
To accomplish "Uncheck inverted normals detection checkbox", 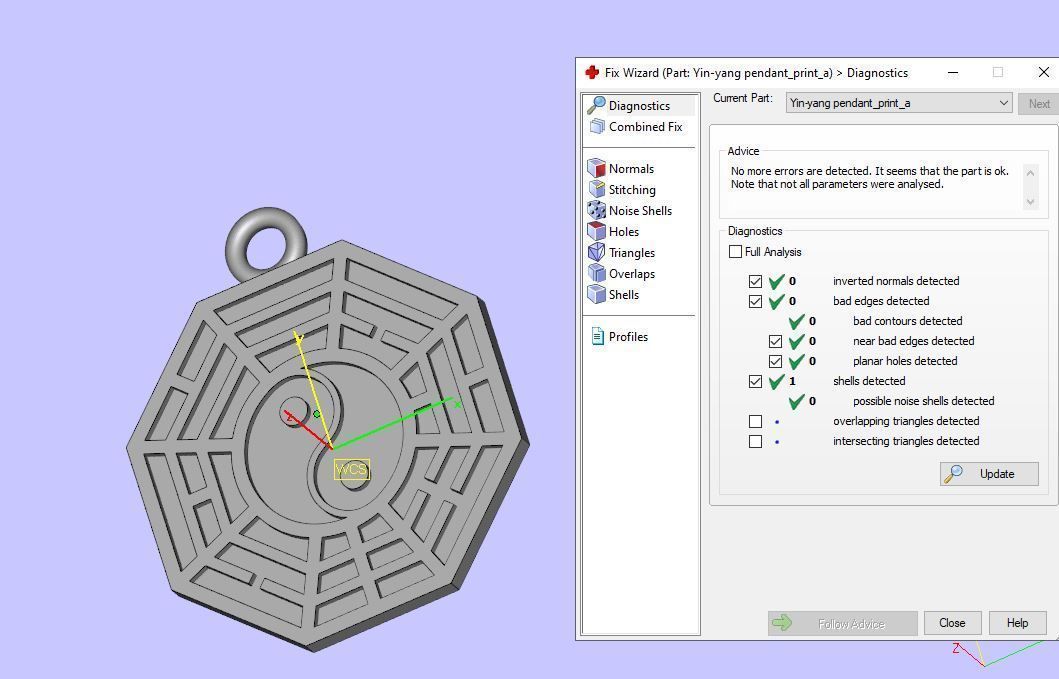I will pyautogui.click(x=755, y=281).
